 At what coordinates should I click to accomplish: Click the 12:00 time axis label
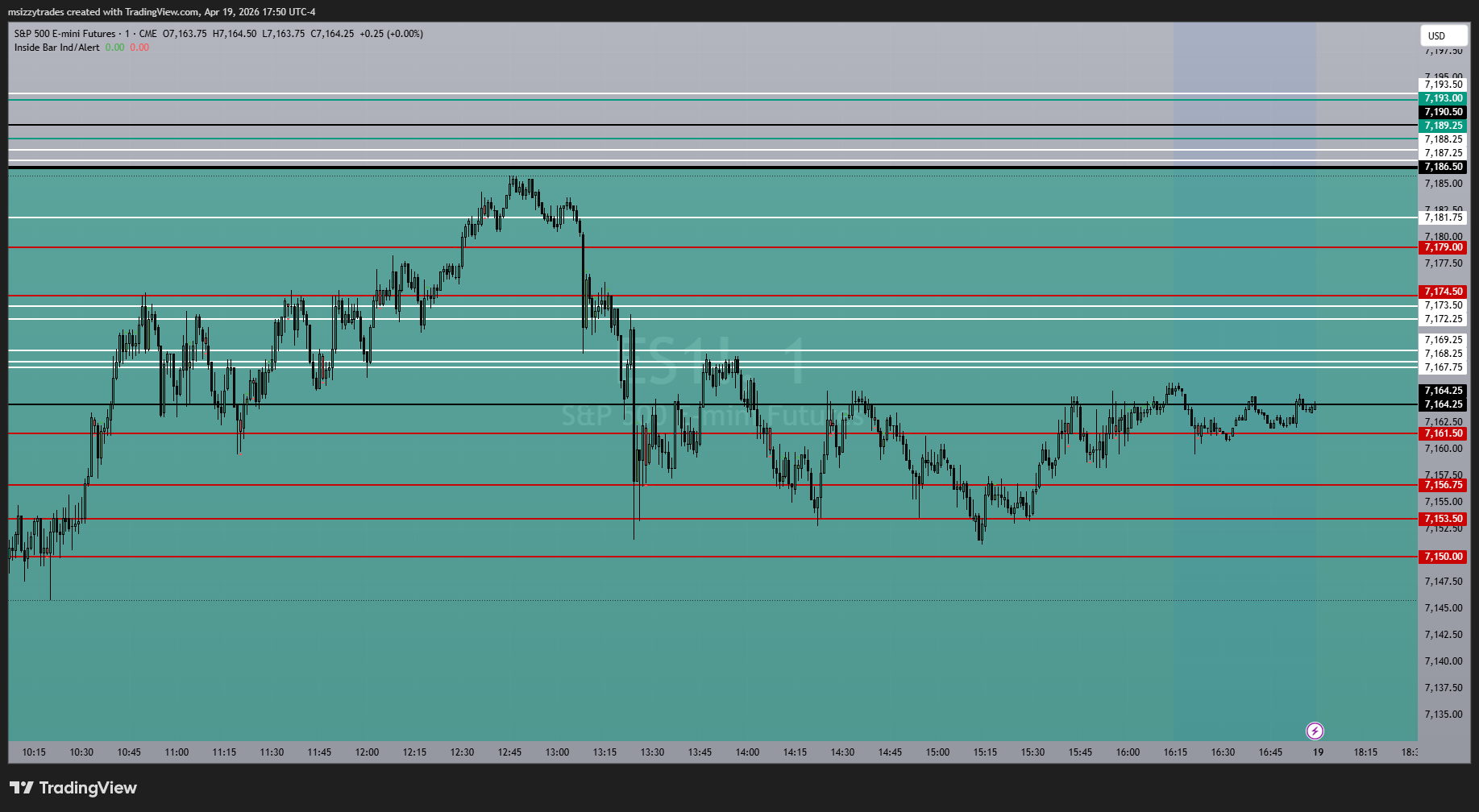point(367,752)
